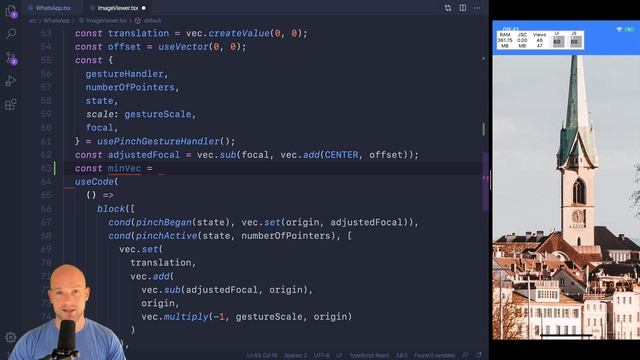
Task: Click vec.createValue on line 53
Action: 227,33
